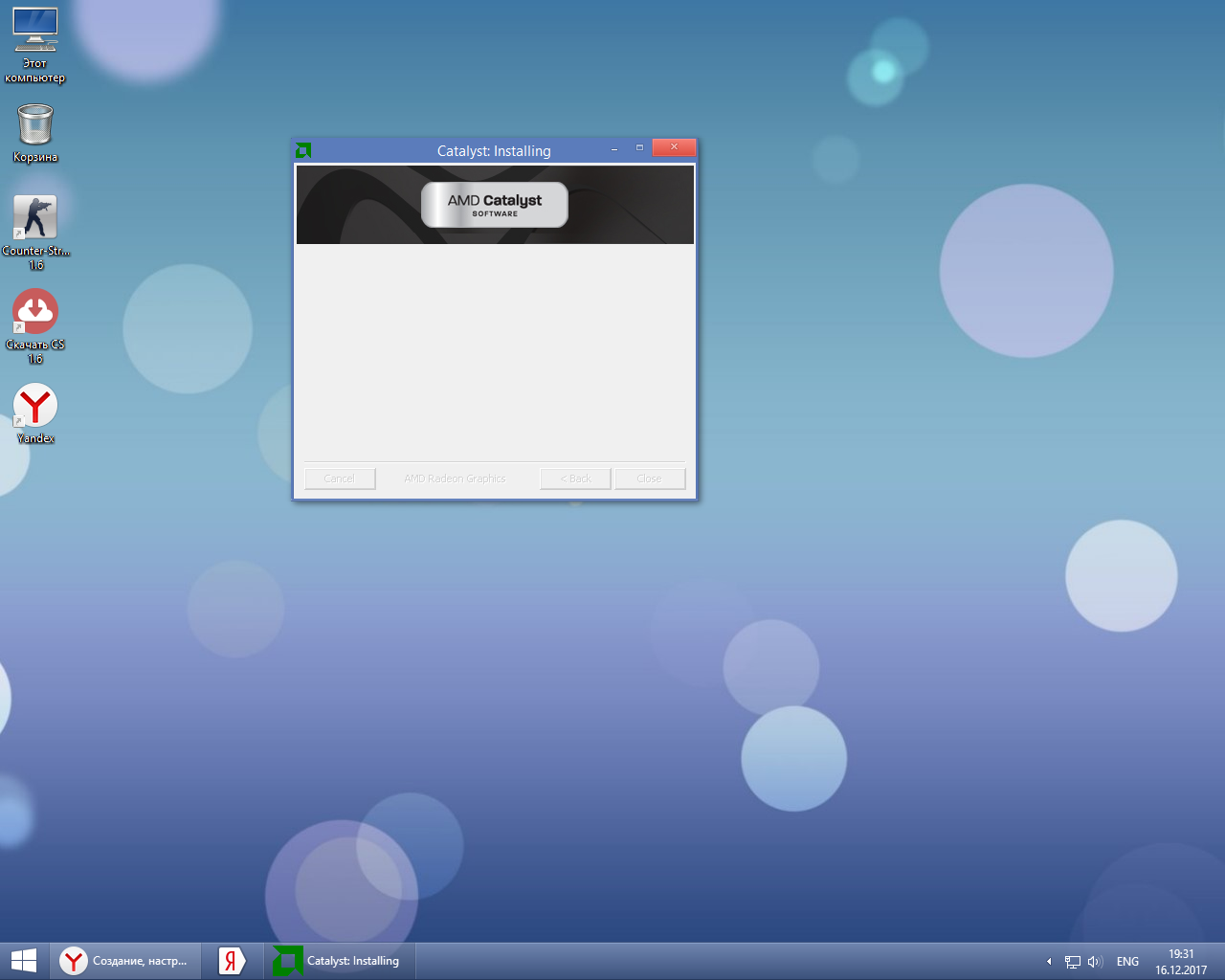The width and height of the screenshot is (1225, 980).
Task: Activate Catalyst: Installing taskbar item
Action: coord(339,961)
